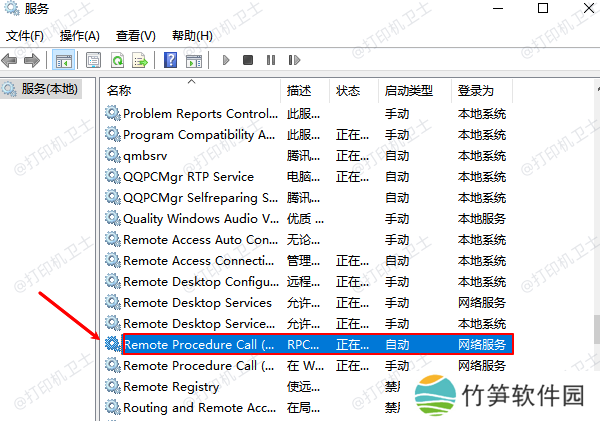Sort by the 登录为 column header

click(476, 90)
